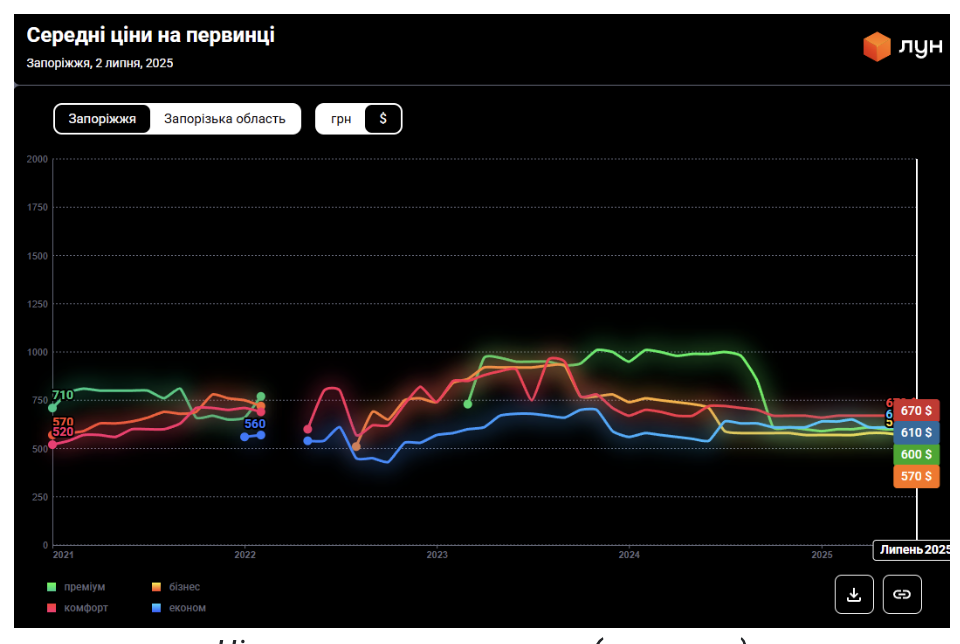
Task: Open the ЛУН logo
Action: [x=902, y=47]
